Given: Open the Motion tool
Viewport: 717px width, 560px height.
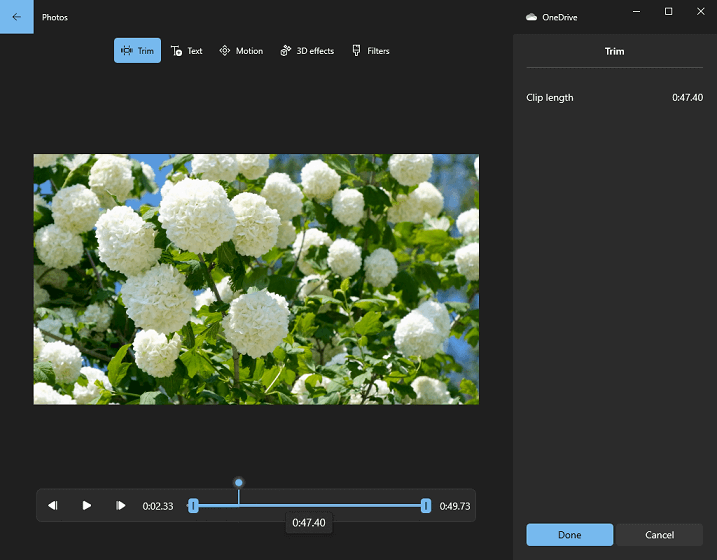Looking at the screenshot, I should [x=241, y=51].
